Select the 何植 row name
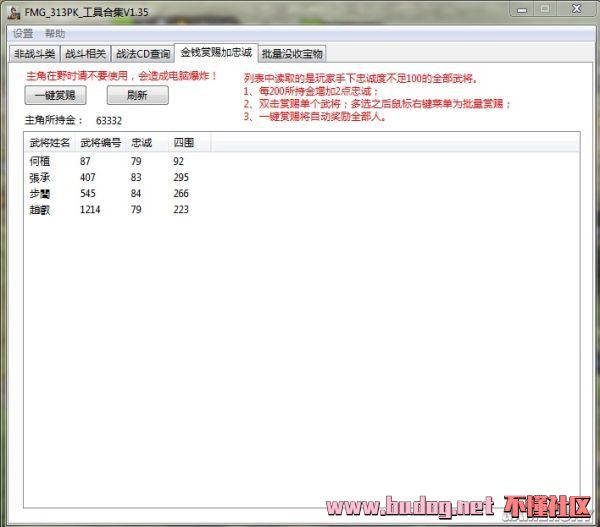 point(39,161)
